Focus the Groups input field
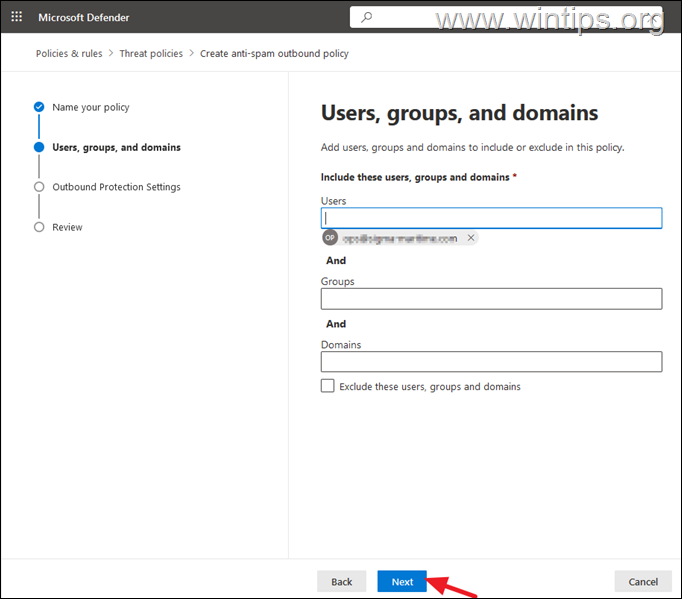The width and height of the screenshot is (682, 599). pos(491,299)
